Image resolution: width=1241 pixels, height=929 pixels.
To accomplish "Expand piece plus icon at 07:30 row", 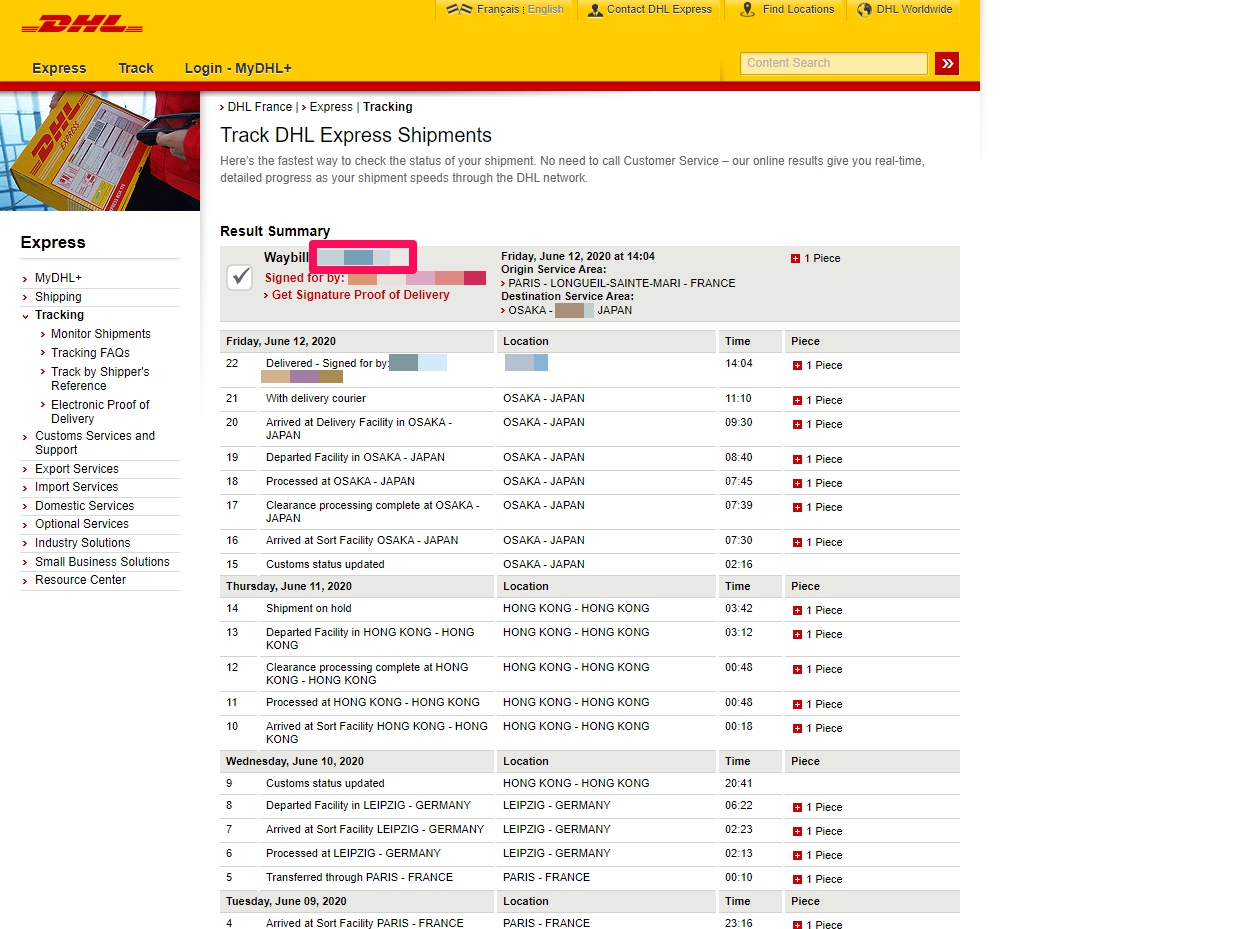I will (797, 543).
